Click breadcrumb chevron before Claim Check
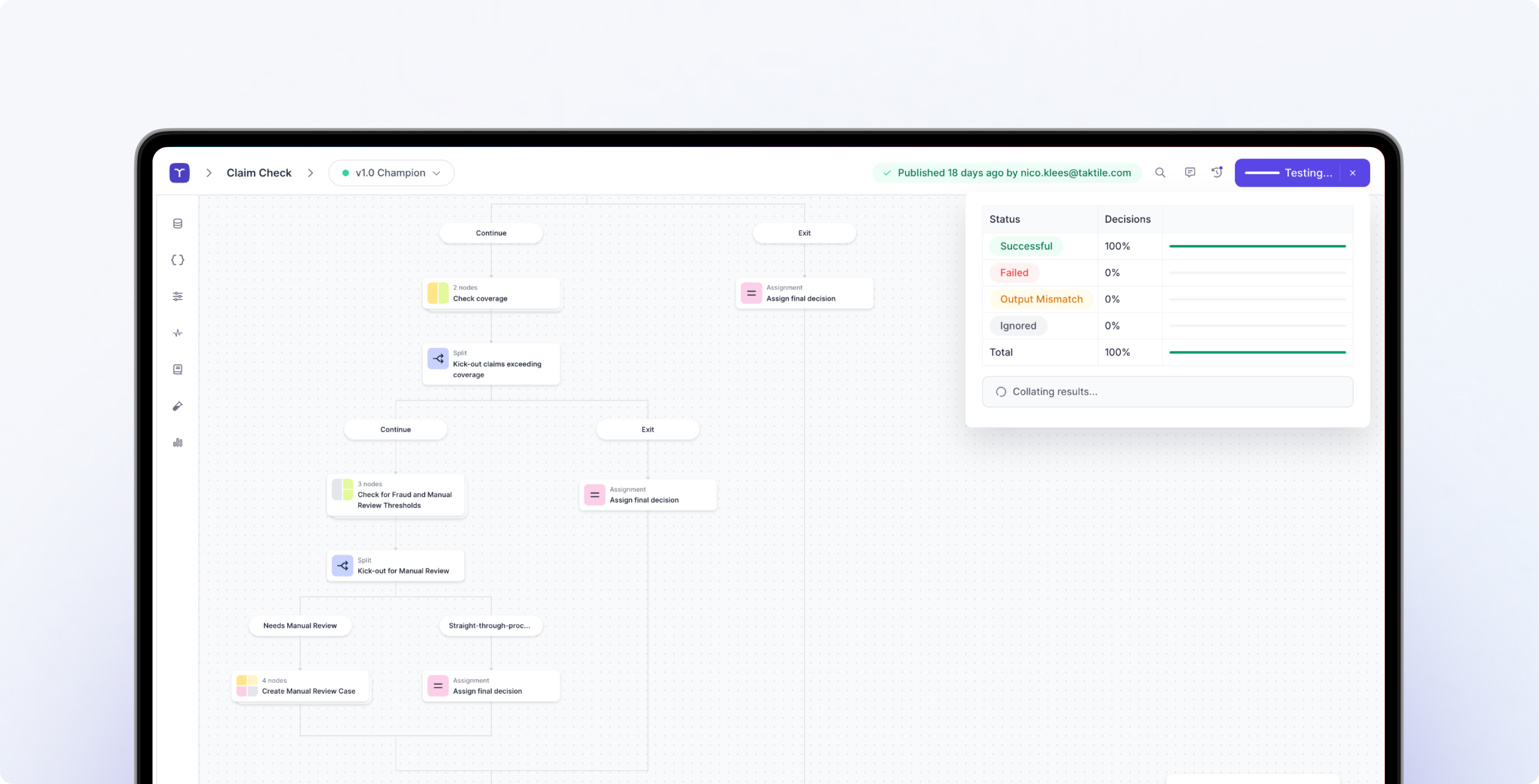This screenshot has width=1539, height=784. (x=209, y=173)
